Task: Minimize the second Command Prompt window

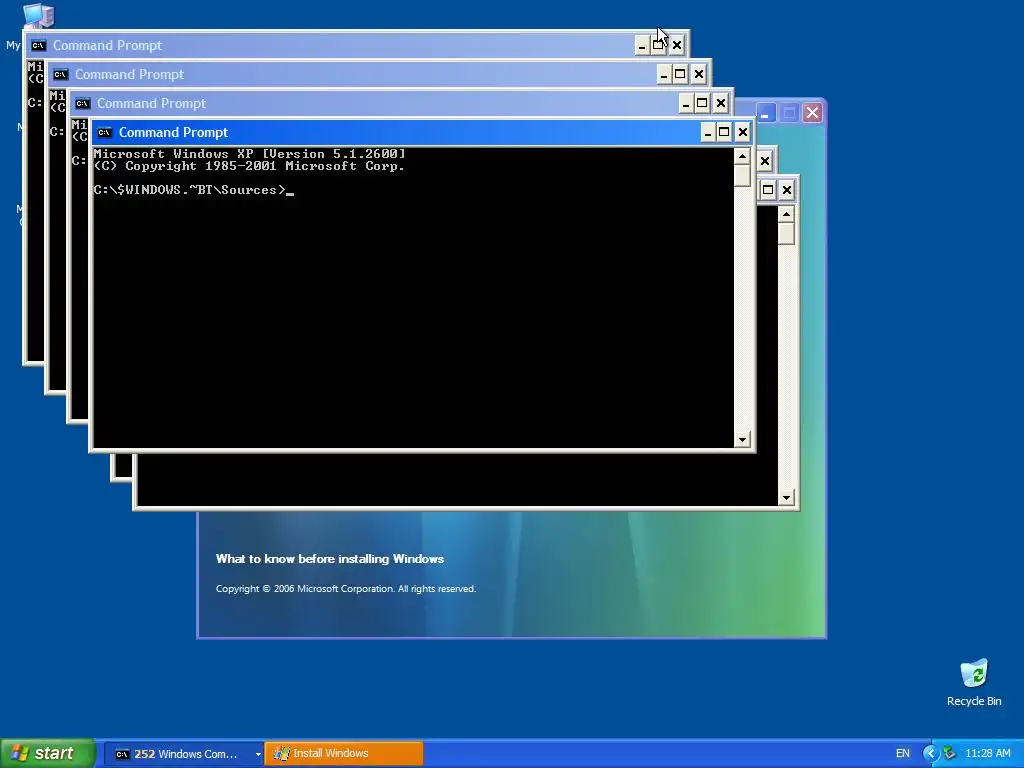Action: (x=664, y=74)
